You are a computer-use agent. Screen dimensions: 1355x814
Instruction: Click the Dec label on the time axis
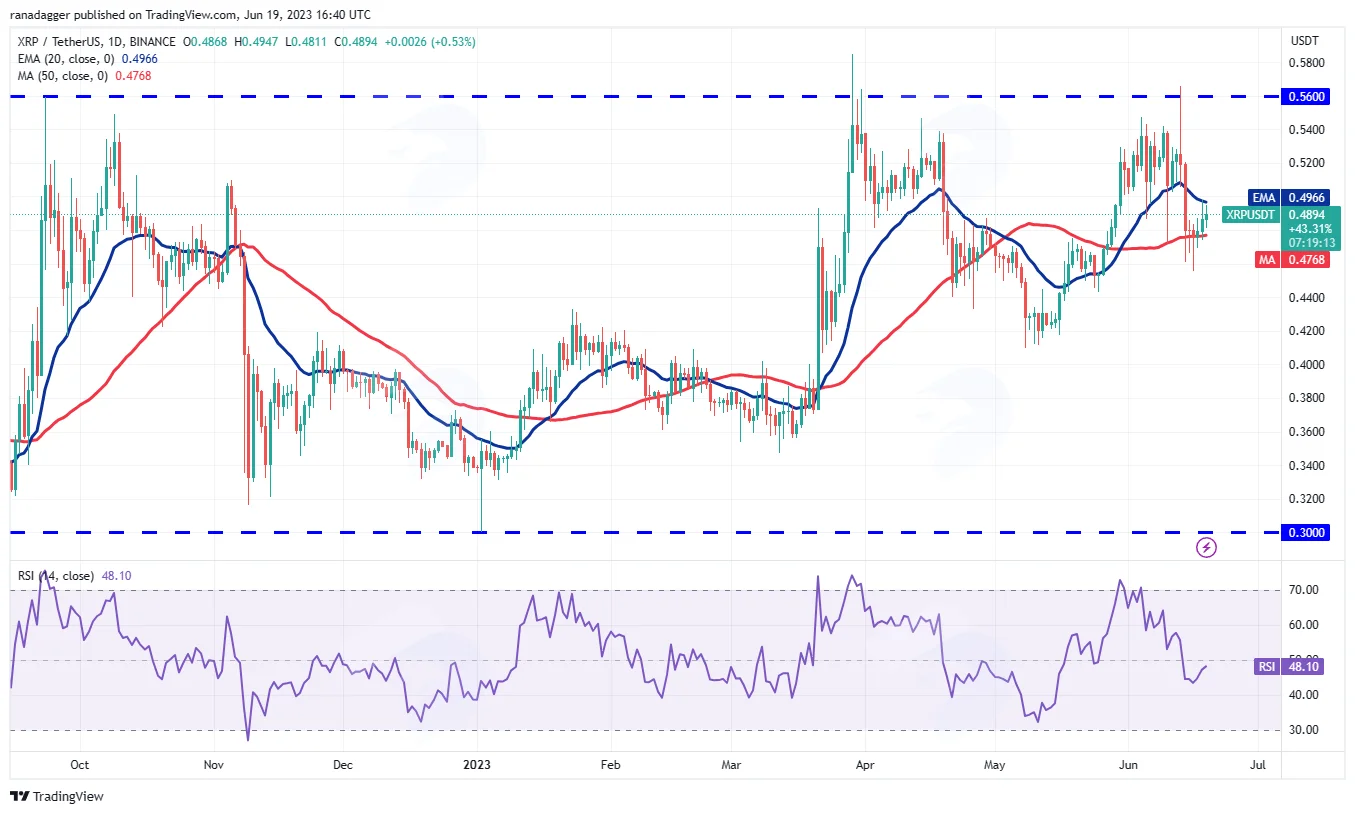pos(343,765)
